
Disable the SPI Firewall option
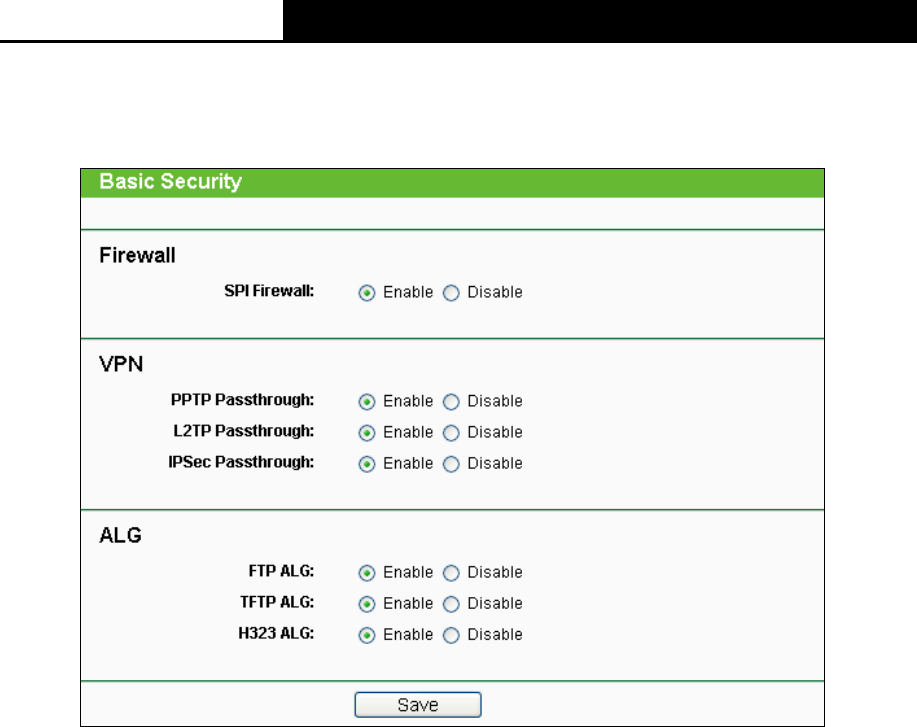(451, 293)
